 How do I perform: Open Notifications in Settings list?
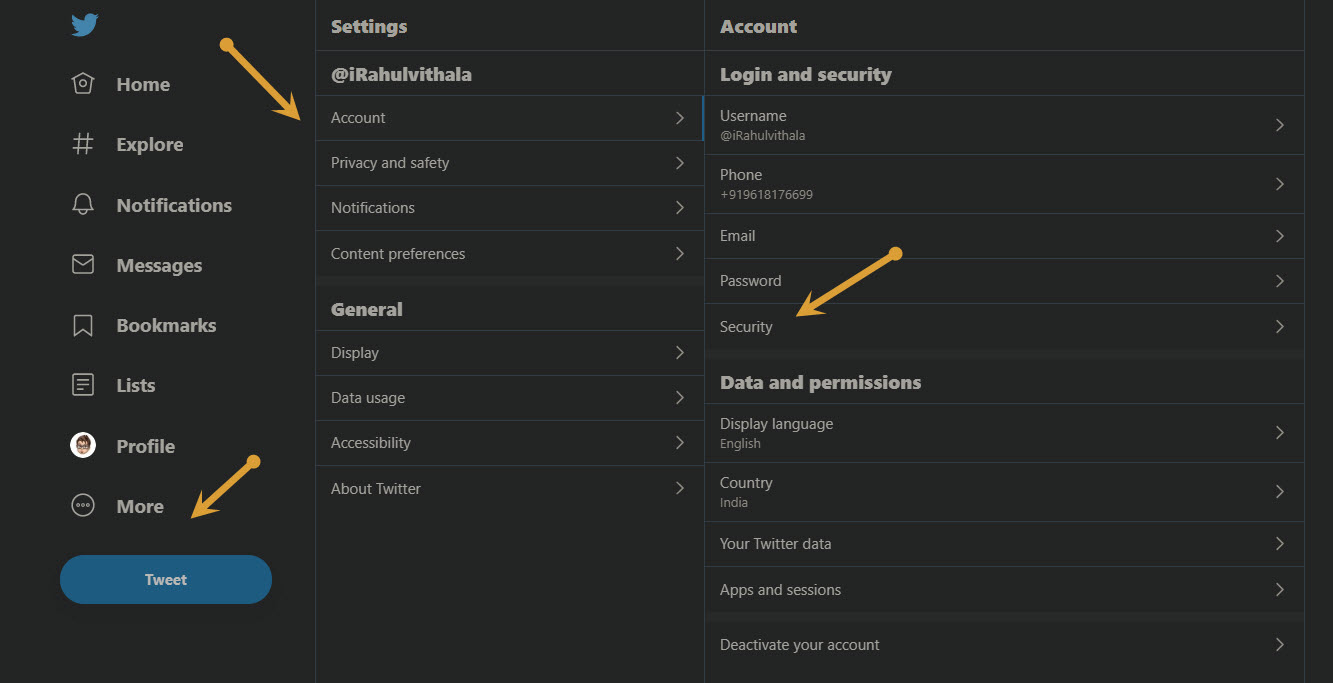click(509, 208)
